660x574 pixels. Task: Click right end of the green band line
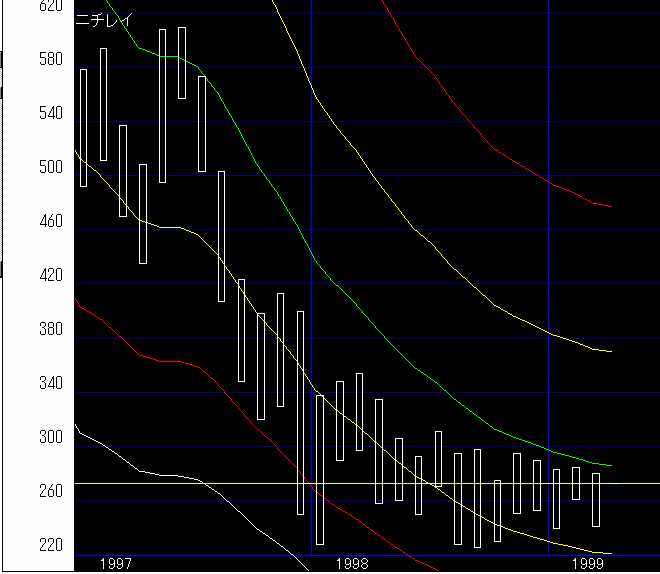click(x=609, y=466)
